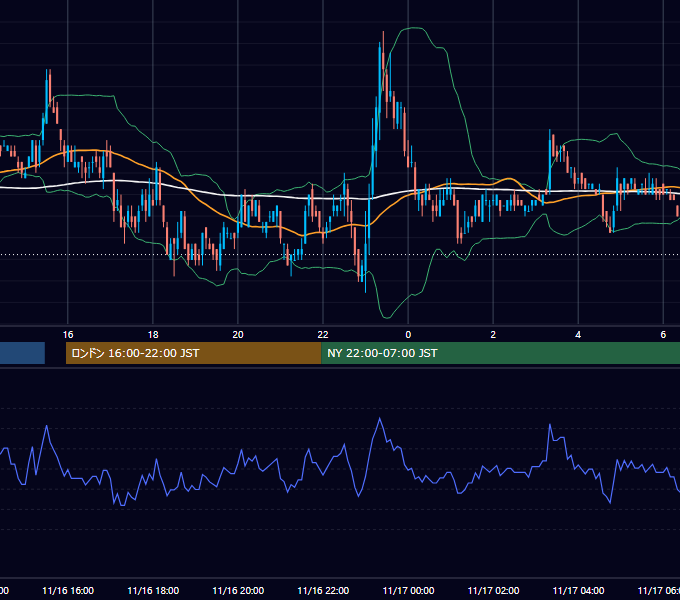This screenshot has height=600, width=680.
Task: Click the 16 hour label on price chart axis
Action: (68, 335)
